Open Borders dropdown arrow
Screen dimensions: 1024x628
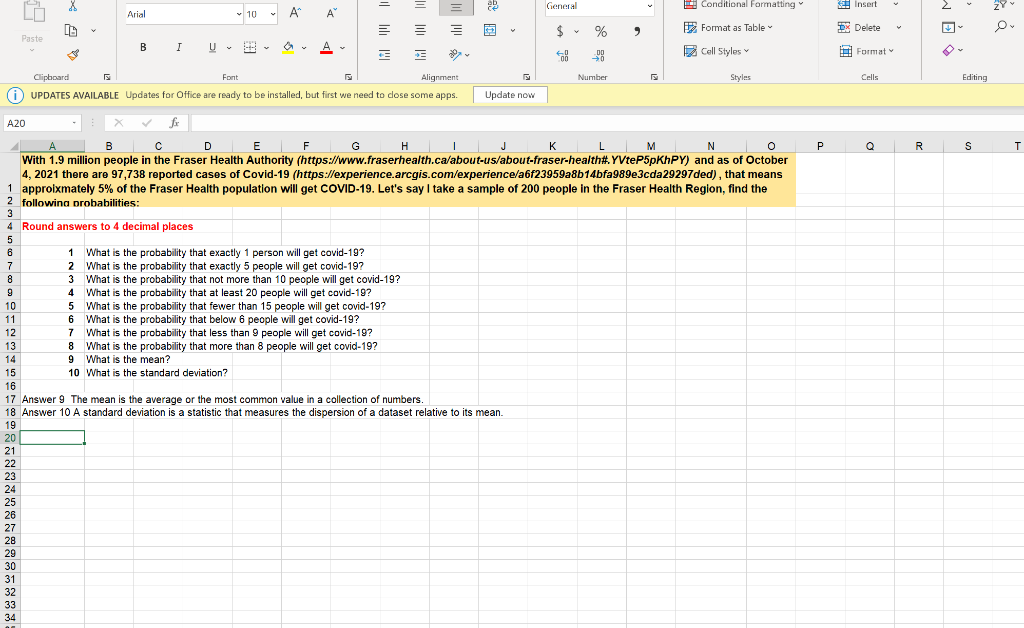coord(266,48)
